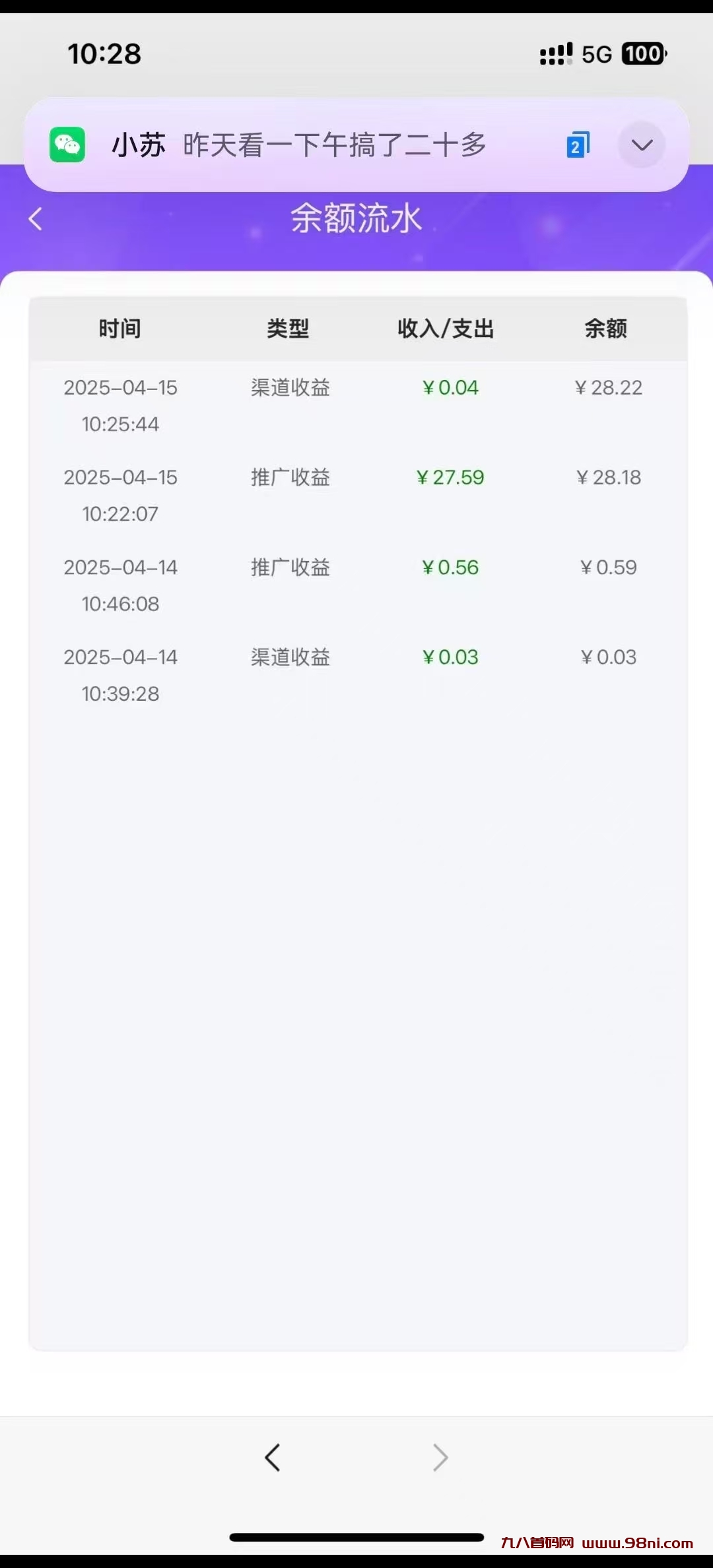Tap the cellular signal strength icon
This screenshot has height=1568, width=713.
point(556,54)
